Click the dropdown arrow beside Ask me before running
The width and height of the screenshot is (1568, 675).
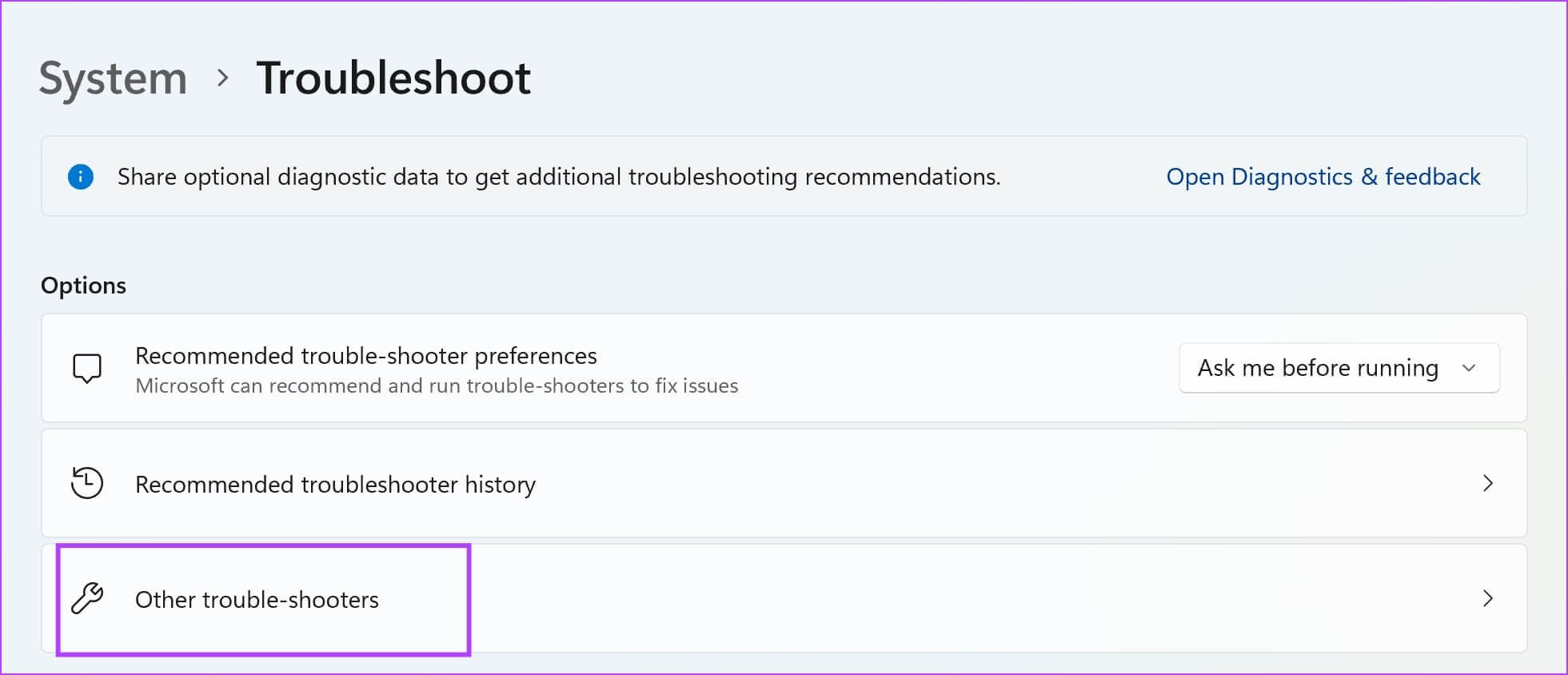(1469, 368)
